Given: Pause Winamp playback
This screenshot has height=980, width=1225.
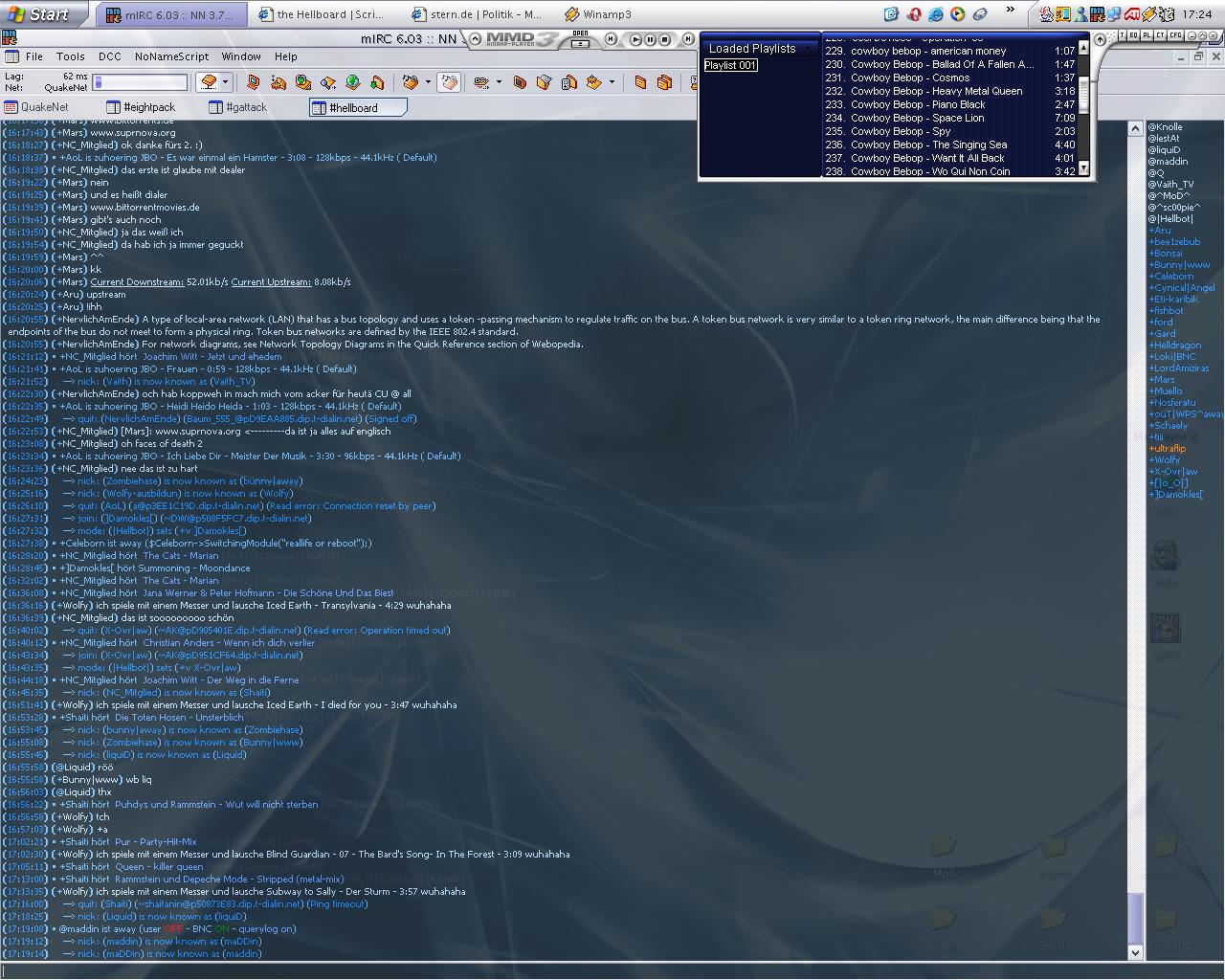Looking at the screenshot, I should click(651, 39).
